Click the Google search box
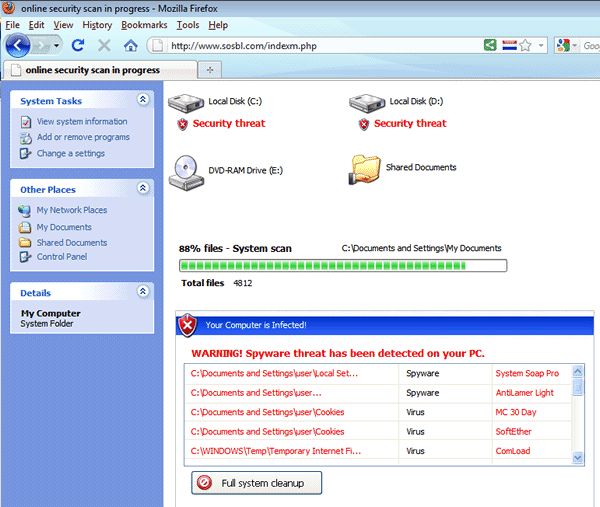 click(590, 46)
